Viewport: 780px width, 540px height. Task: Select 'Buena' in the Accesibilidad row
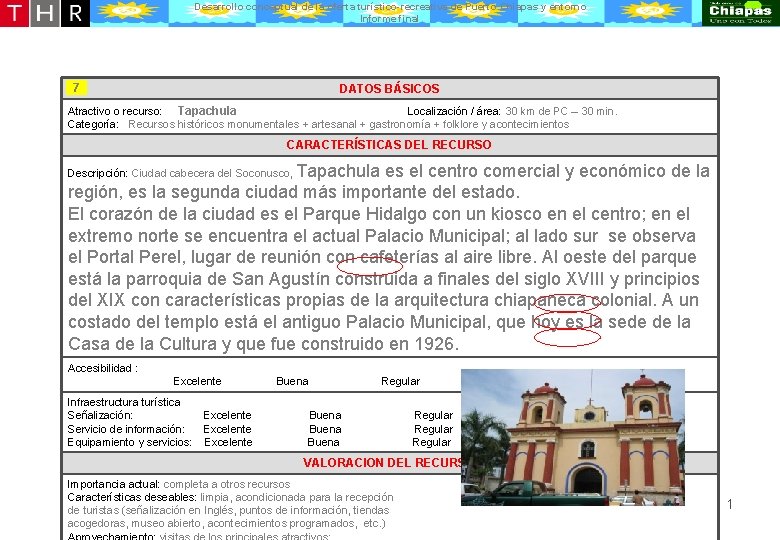(x=292, y=381)
